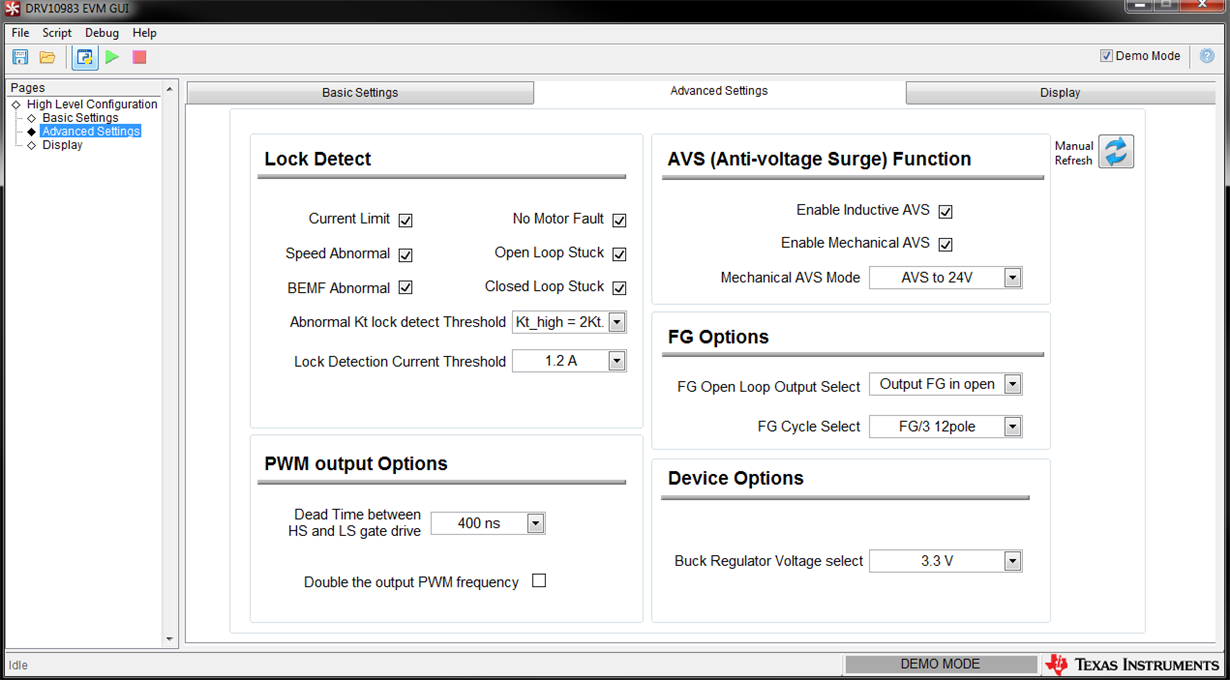Select Display in Pages tree
The image size is (1230, 680).
tap(62, 145)
